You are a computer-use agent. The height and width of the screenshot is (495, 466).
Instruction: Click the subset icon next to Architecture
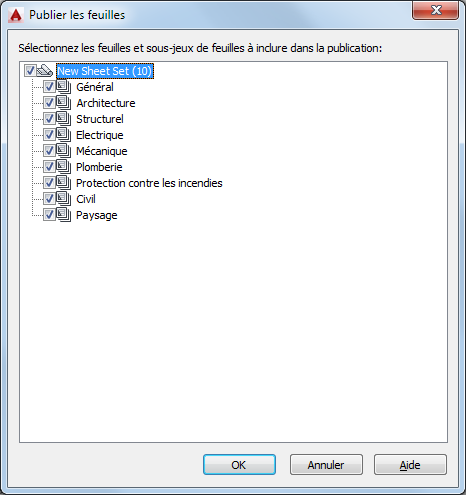coord(63,103)
